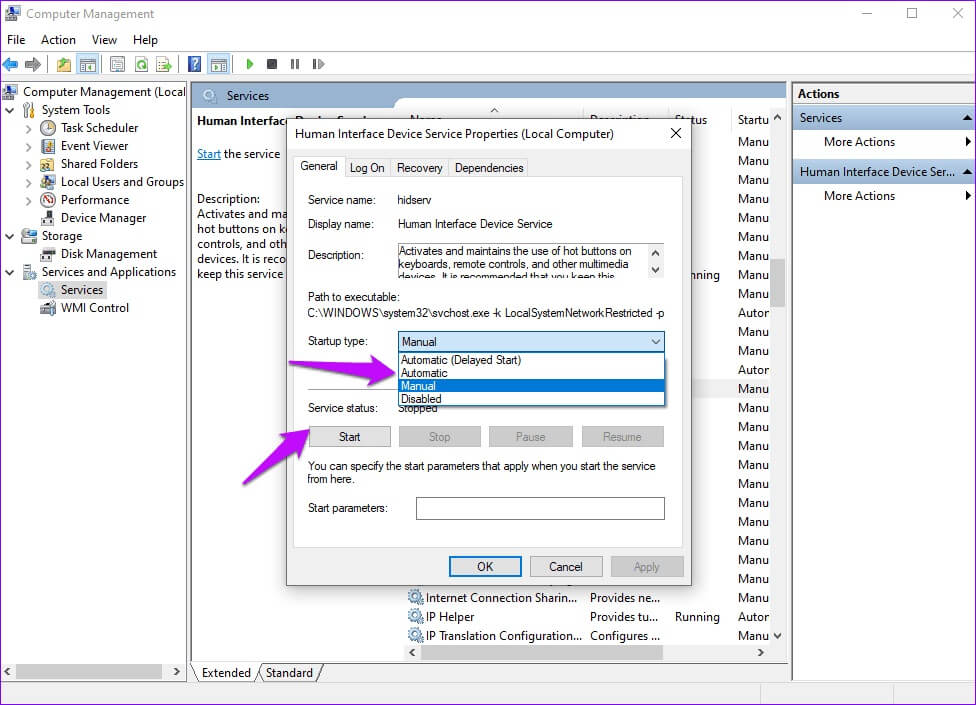The height and width of the screenshot is (705, 976).
Task: Click the Stop Service square toolbar icon
Action: pos(272,64)
